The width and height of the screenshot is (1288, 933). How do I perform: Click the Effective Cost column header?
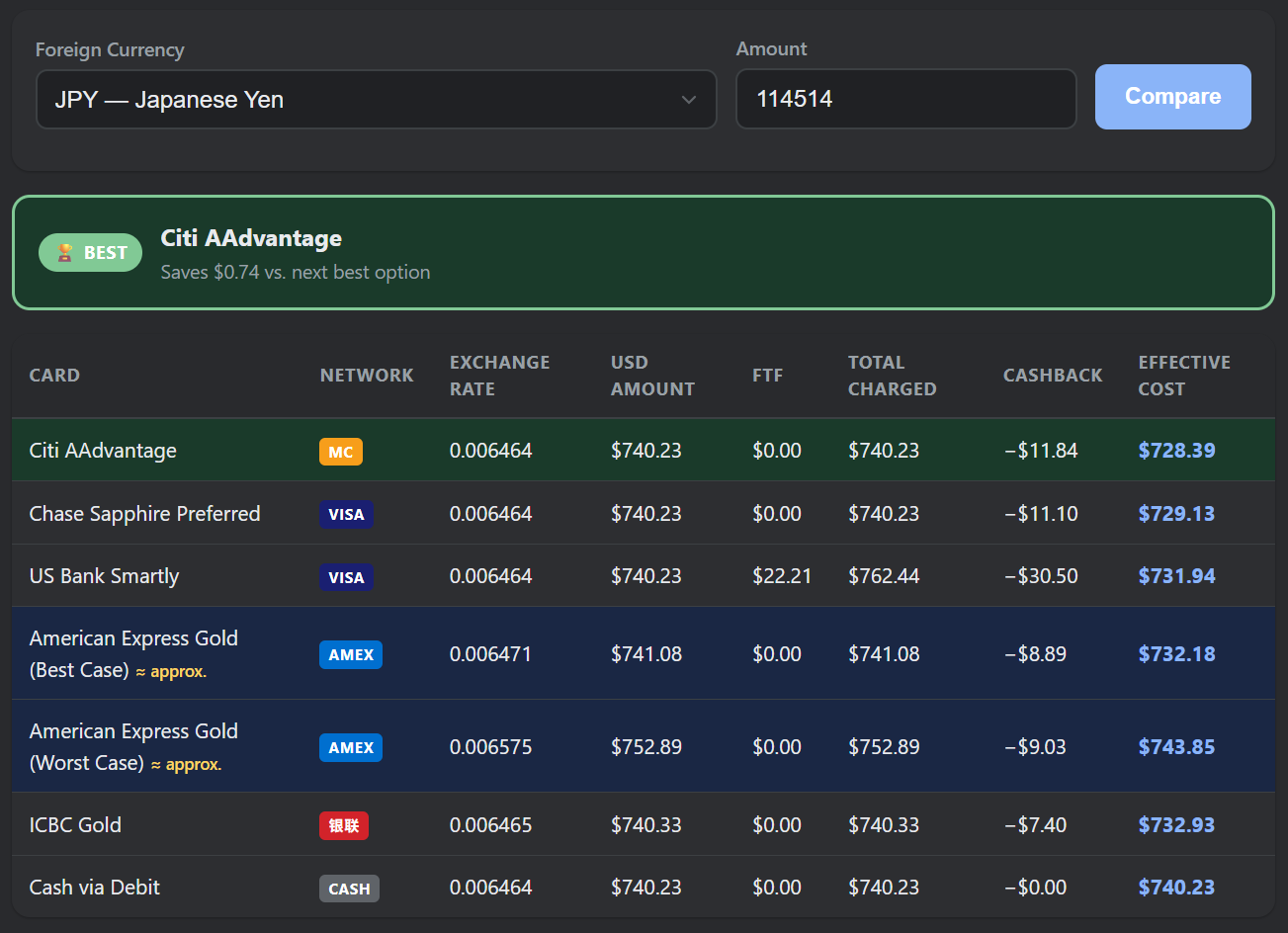click(x=1184, y=376)
